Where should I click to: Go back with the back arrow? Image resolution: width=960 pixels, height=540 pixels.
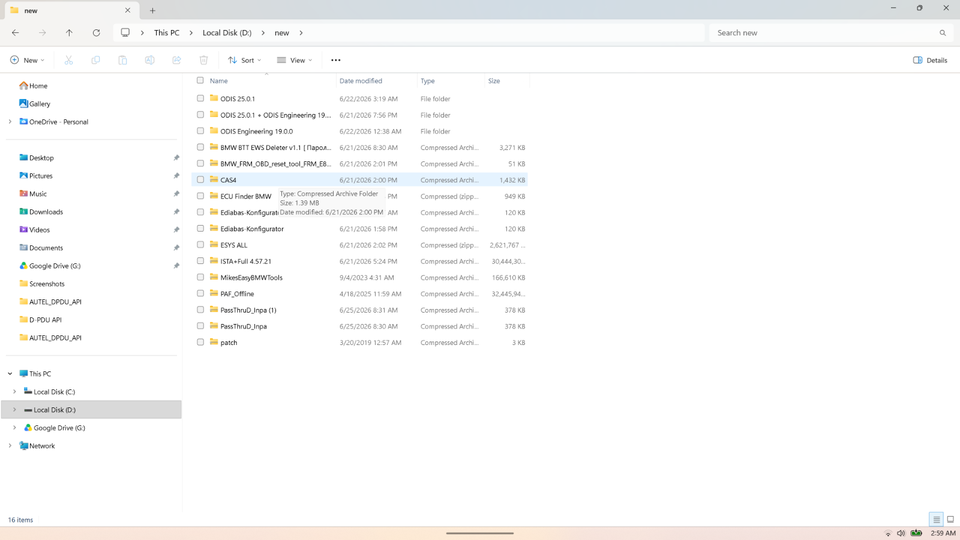[x=15, y=32]
